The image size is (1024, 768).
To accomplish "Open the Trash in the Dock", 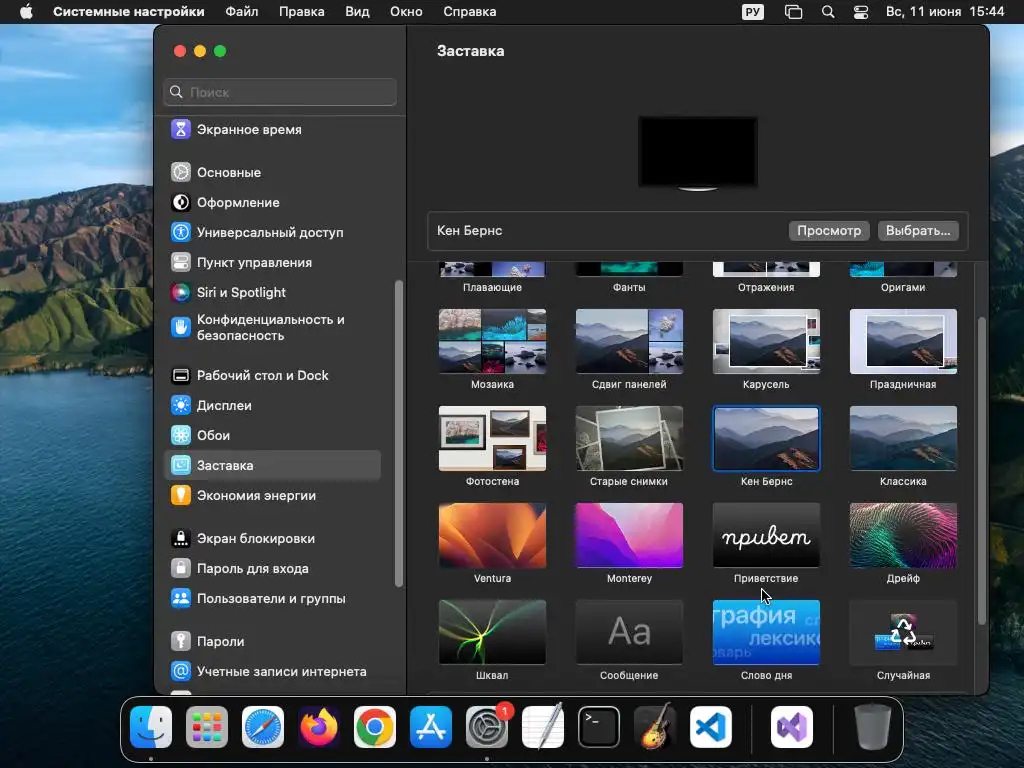I will [873, 727].
